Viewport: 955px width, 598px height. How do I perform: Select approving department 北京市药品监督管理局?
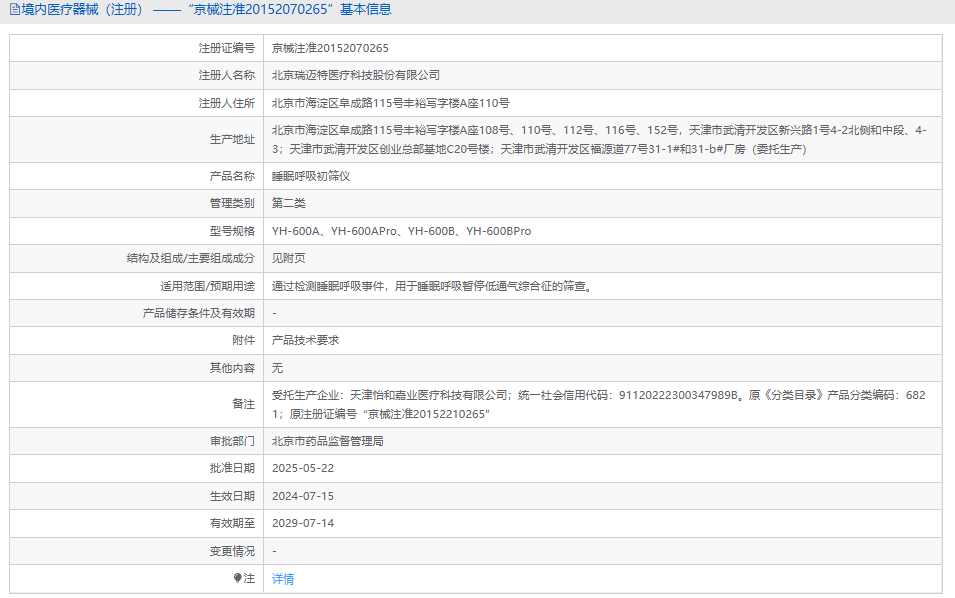point(328,441)
